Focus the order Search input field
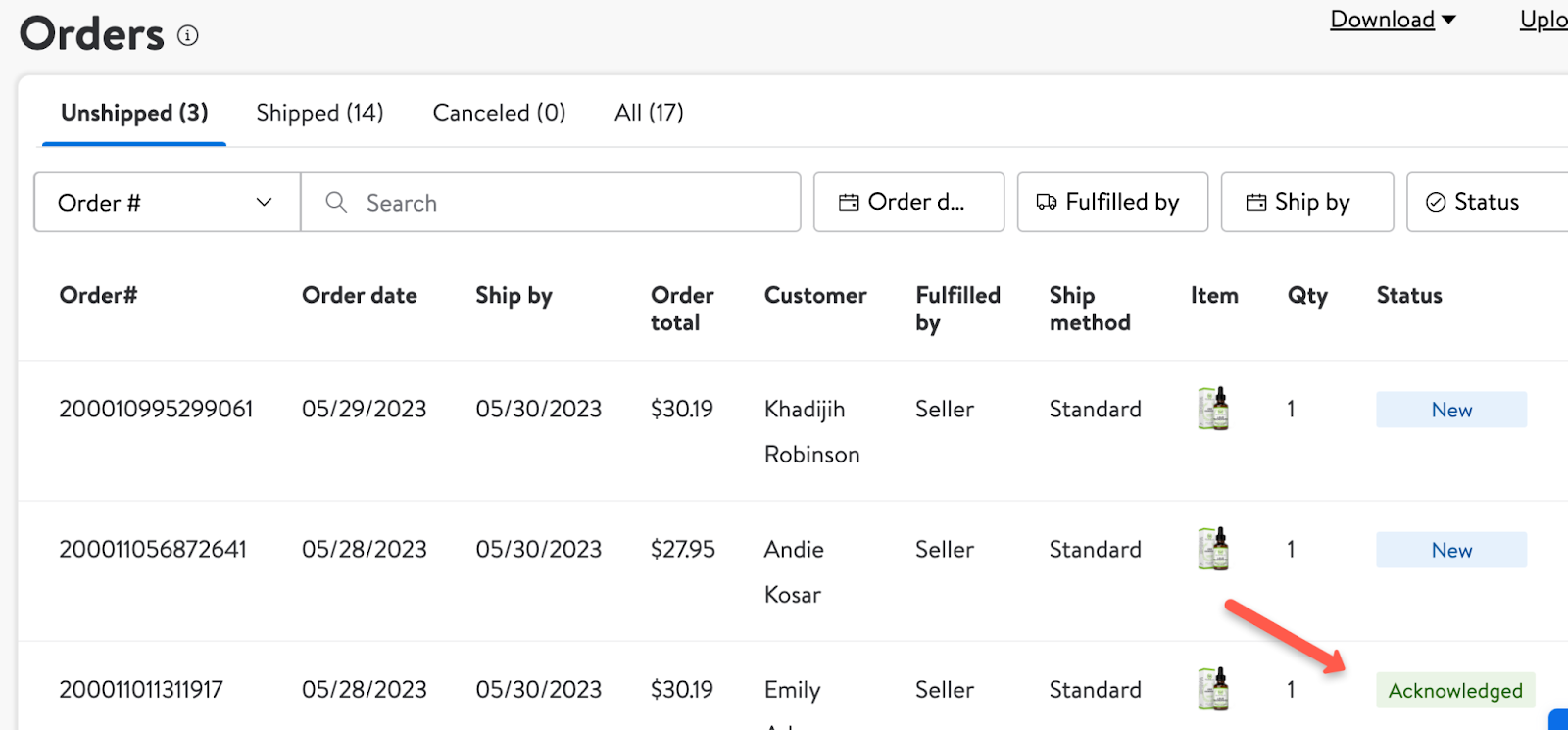The width and height of the screenshot is (1568, 730). [x=551, y=202]
